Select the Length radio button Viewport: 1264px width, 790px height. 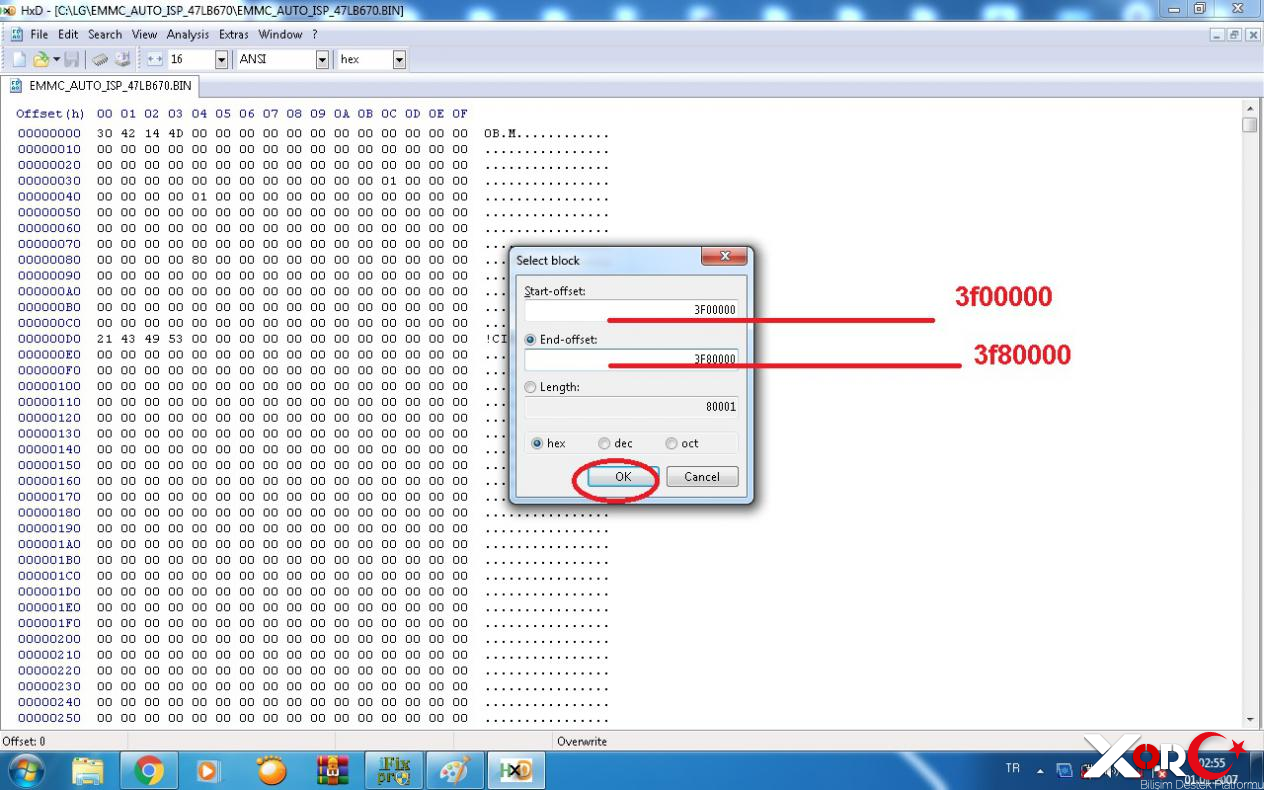click(x=531, y=387)
